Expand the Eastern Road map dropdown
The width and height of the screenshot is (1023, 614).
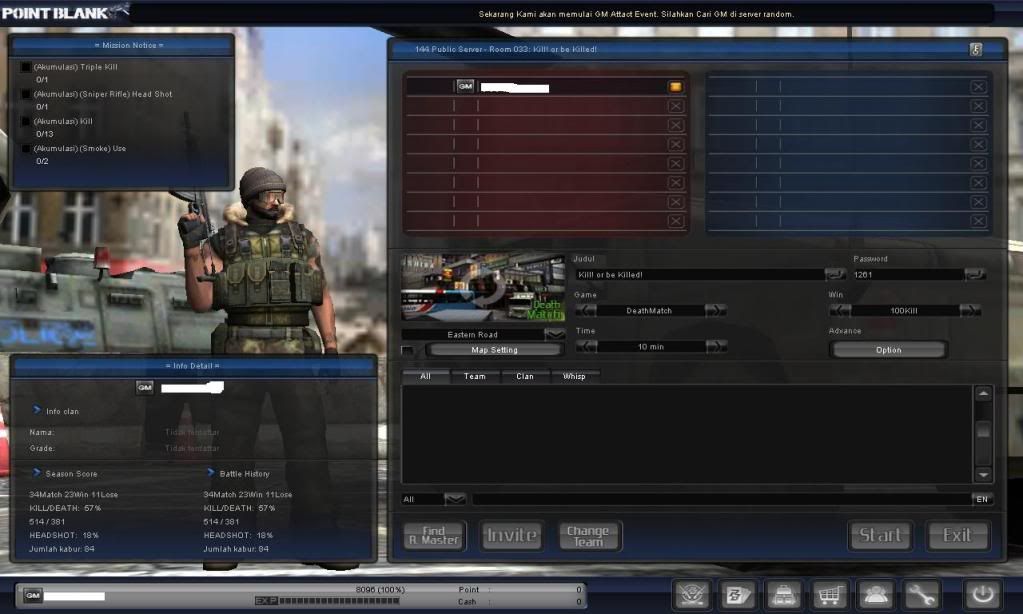[554, 334]
